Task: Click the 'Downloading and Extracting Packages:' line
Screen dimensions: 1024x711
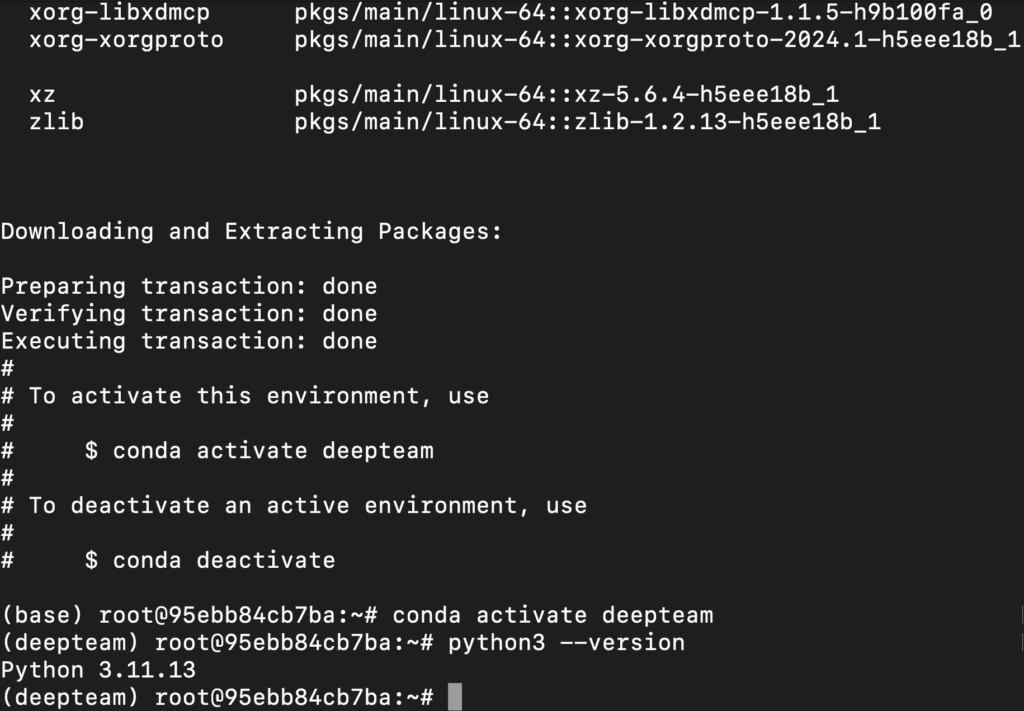Action: pos(251,231)
